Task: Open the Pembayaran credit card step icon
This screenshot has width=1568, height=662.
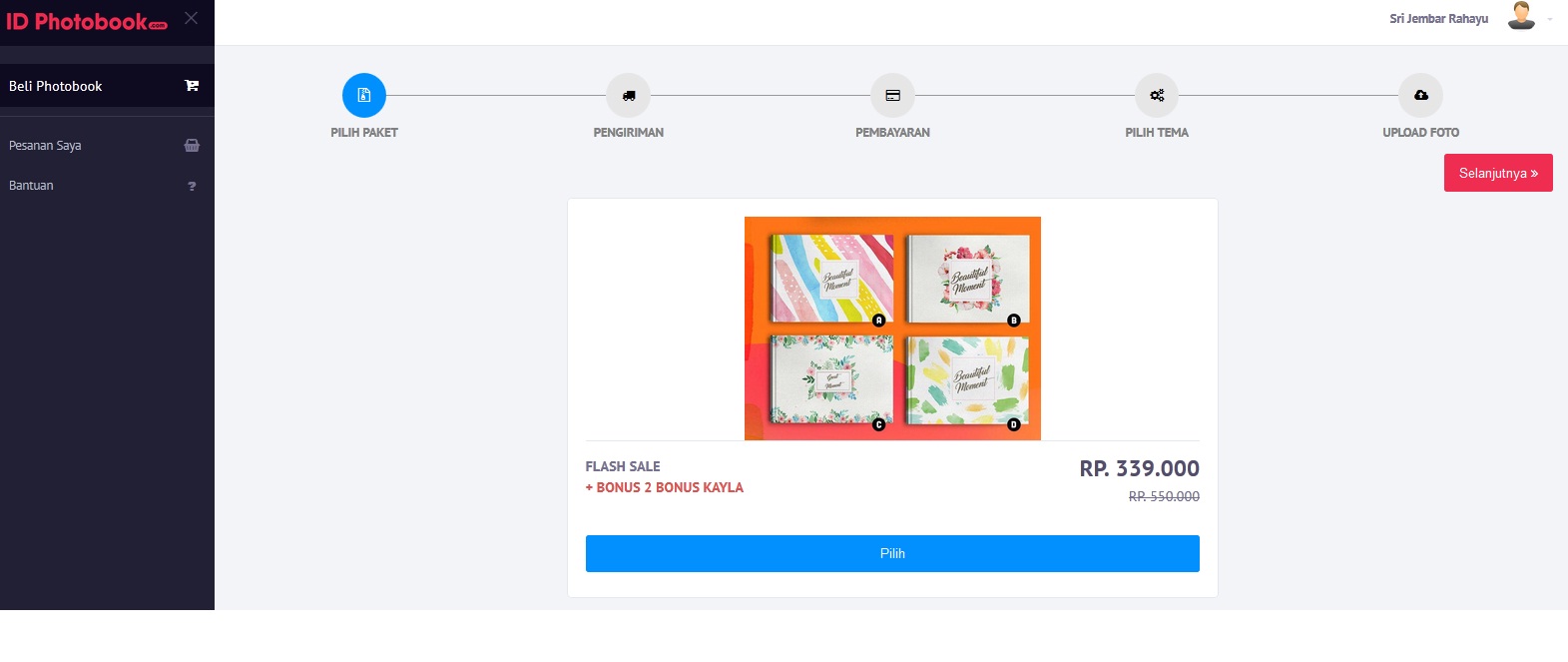Action: (892, 95)
